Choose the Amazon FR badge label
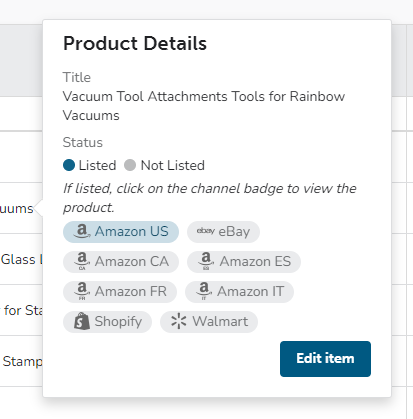This screenshot has height=419, width=413. point(131,291)
